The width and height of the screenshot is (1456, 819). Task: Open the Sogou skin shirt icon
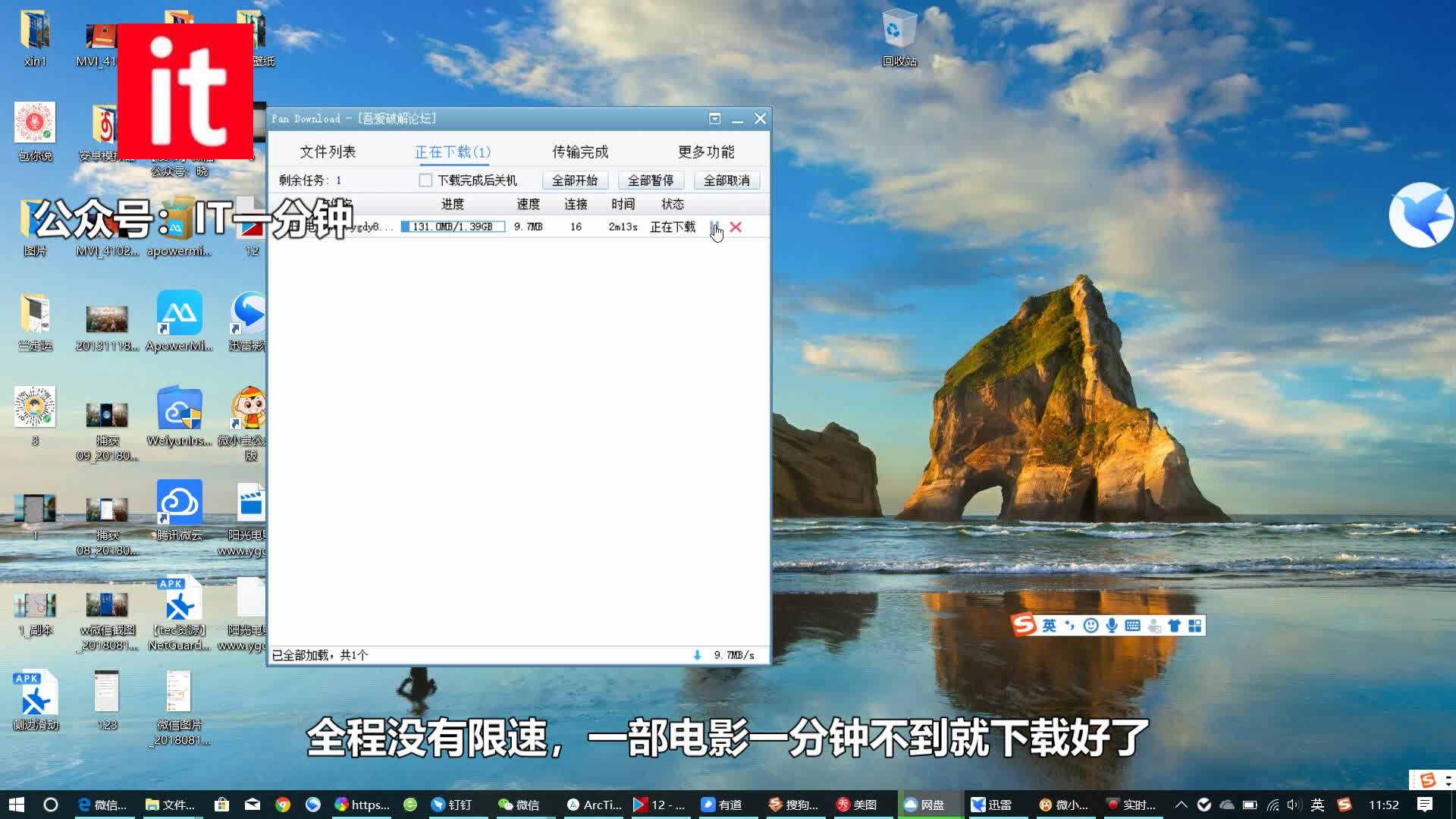(1175, 626)
